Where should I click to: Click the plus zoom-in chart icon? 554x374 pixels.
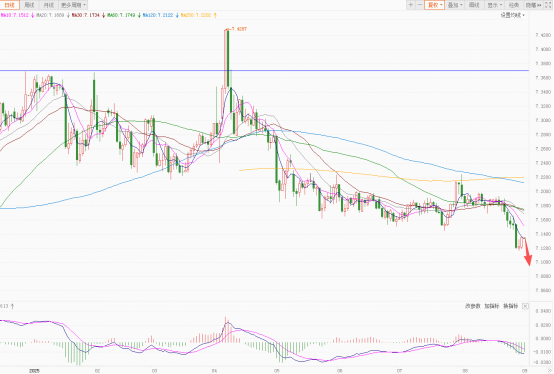(x=411, y=5)
